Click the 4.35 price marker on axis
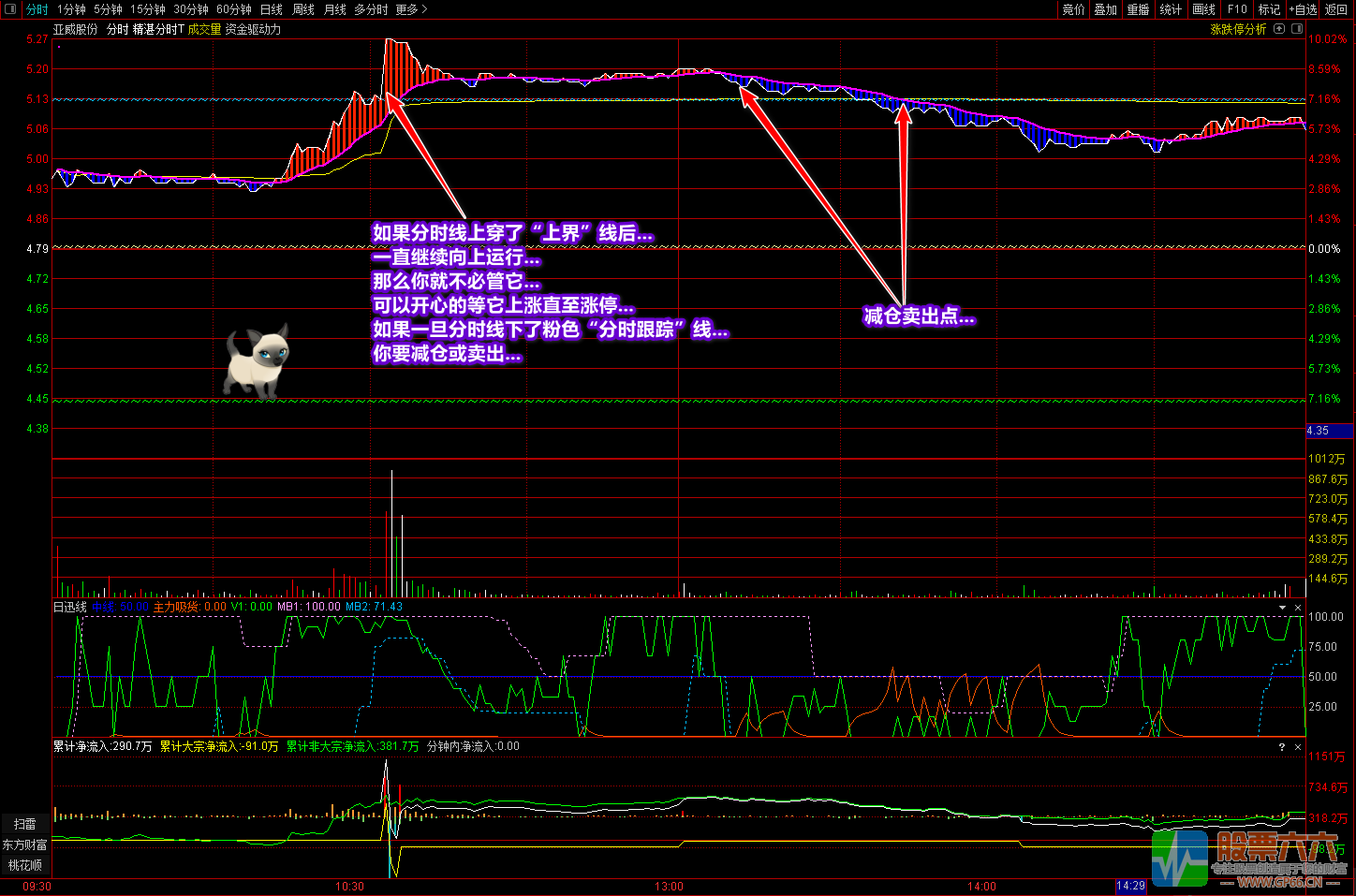The height and width of the screenshot is (896, 1356). coord(1330,431)
